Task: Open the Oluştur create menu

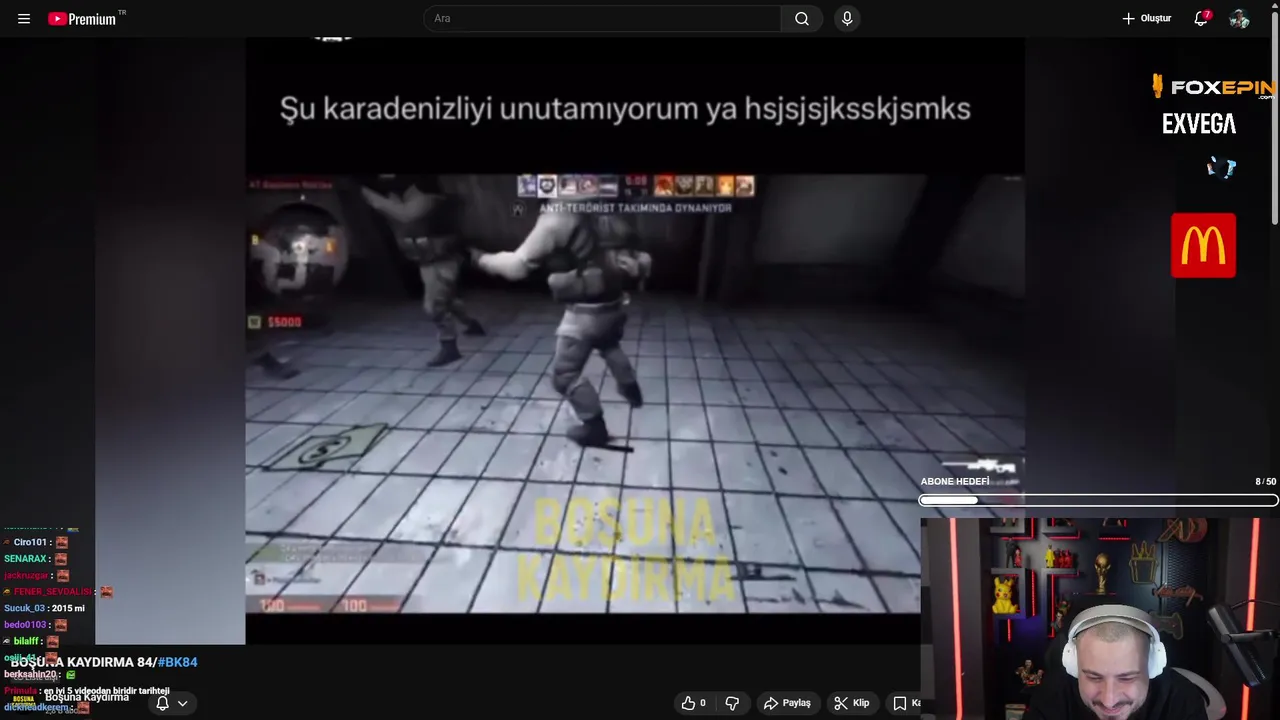Action: 1146,19
